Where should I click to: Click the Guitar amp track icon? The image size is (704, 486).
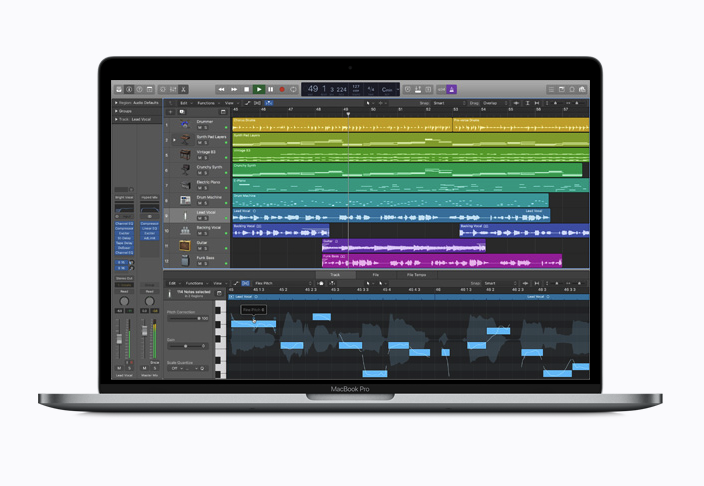pyautogui.click(x=186, y=245)
